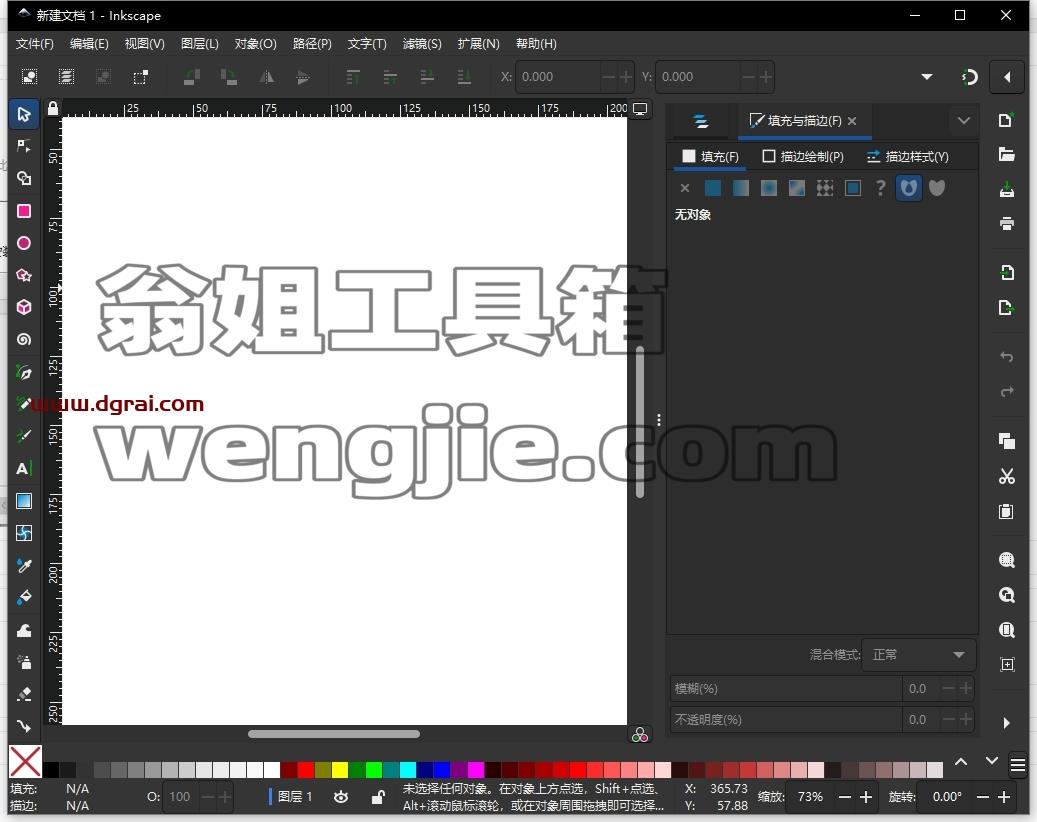
Task: Select the Gradient tool
Action: tap(24, 501)
